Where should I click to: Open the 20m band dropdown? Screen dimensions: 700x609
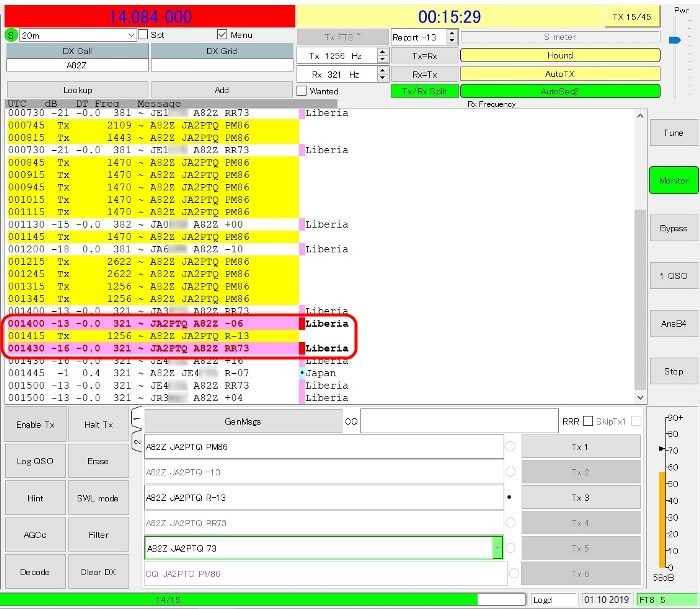tap(78, 35)
